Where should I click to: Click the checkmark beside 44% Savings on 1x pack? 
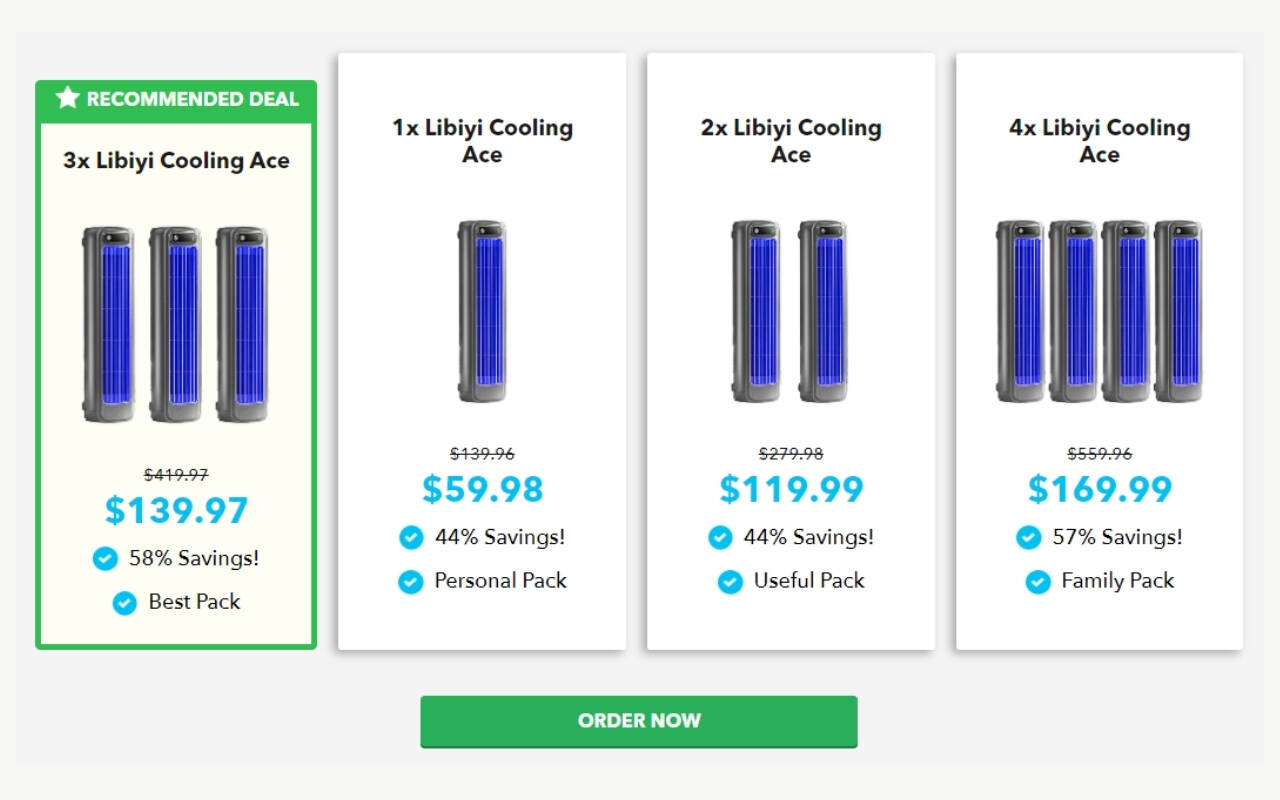pyautogui.click(x=410, y=537)
